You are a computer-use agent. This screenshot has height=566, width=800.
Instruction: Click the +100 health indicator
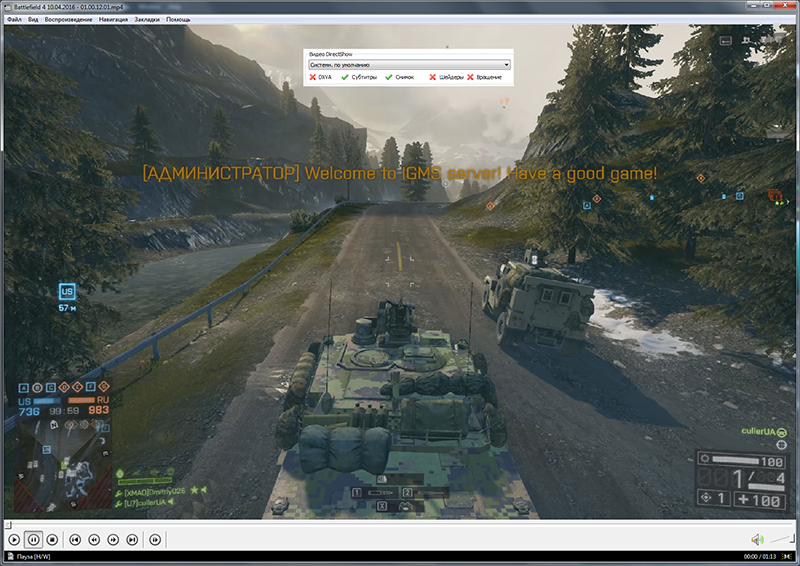759,499
